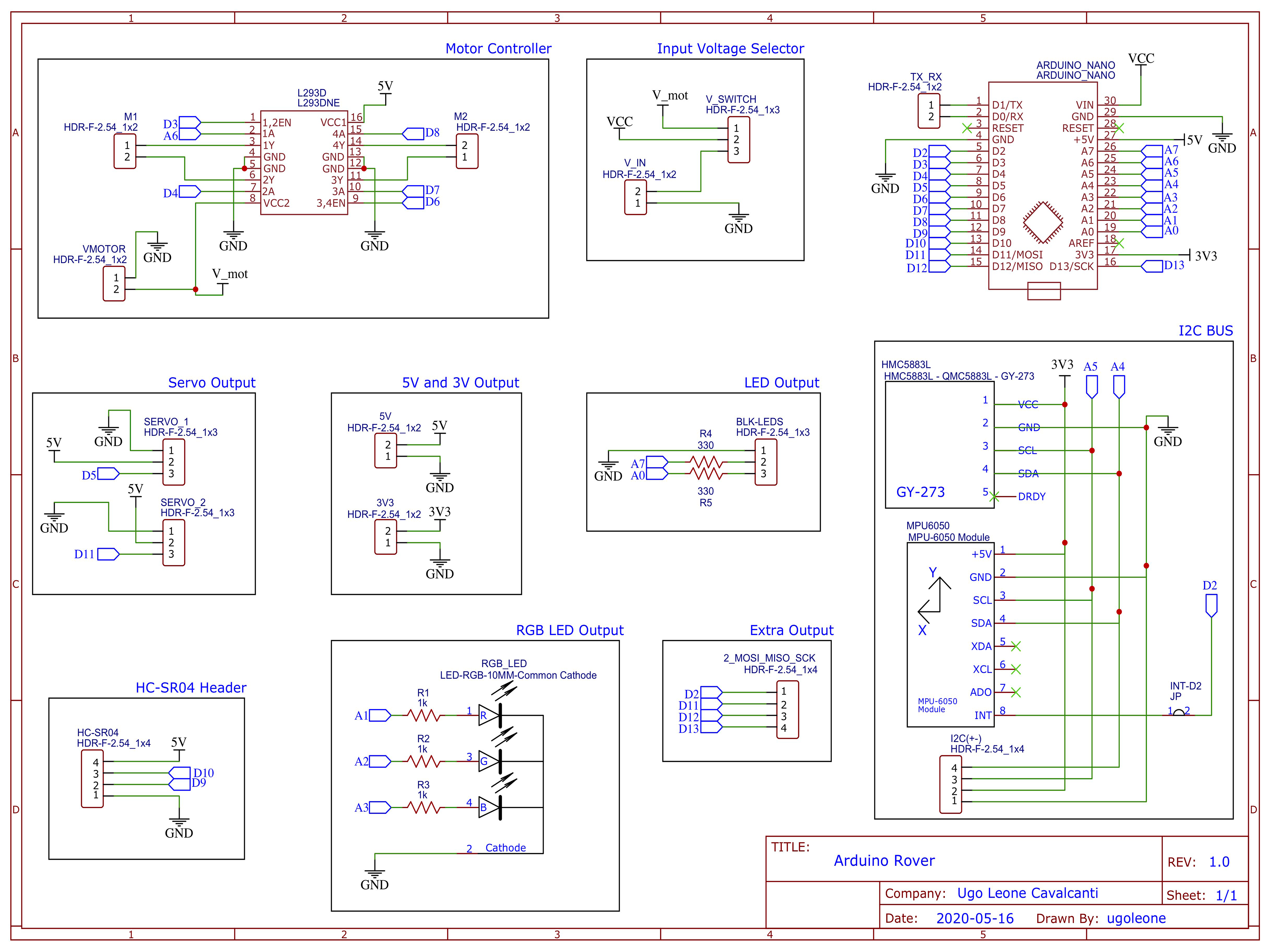Click the HC-SR04 1x4 header symbol
The height and width of the screenshot is (952, 1270).
(x=92, y=779)
